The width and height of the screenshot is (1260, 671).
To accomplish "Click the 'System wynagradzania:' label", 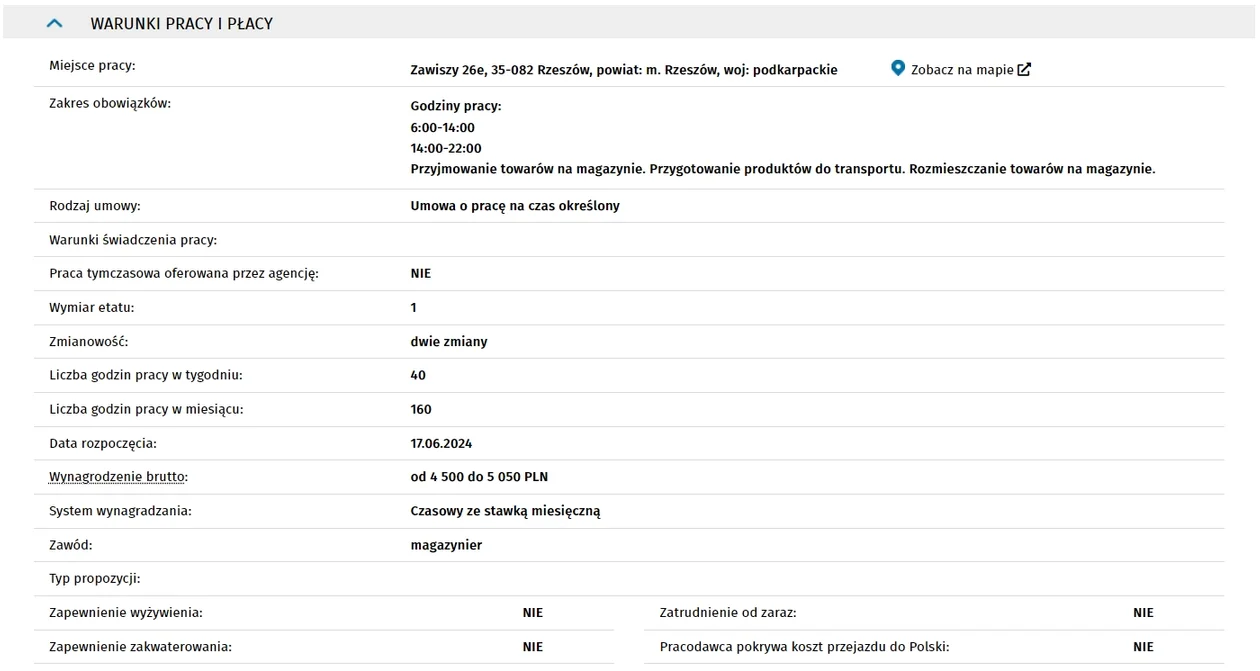I will pos(120,511).
